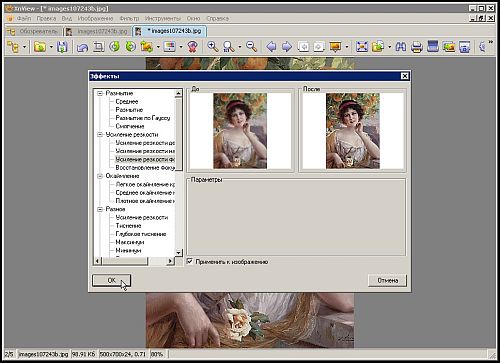Image resolution: width=500 pixels, height=363 pixels.
Task: Click the magnifier icon between zoom in and zoom out
Action: [x=229, y=47]
